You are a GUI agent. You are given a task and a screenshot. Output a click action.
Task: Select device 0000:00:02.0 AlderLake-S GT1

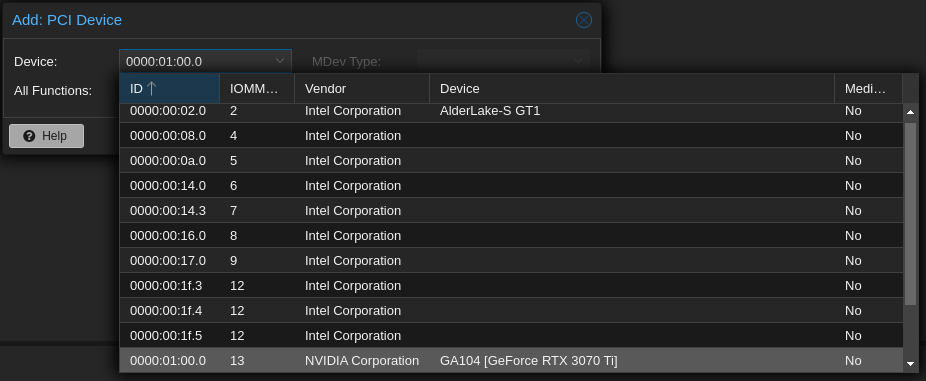(511, 112)
